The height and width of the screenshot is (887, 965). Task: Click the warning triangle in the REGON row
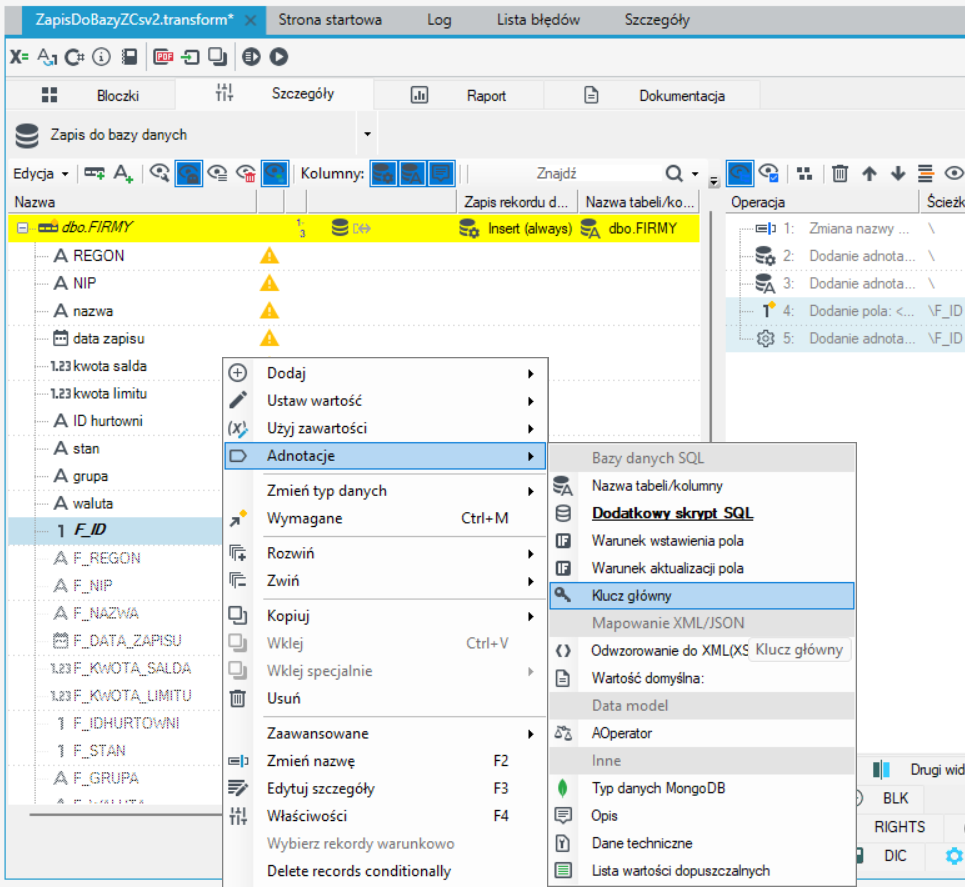(x=270, y=256)
